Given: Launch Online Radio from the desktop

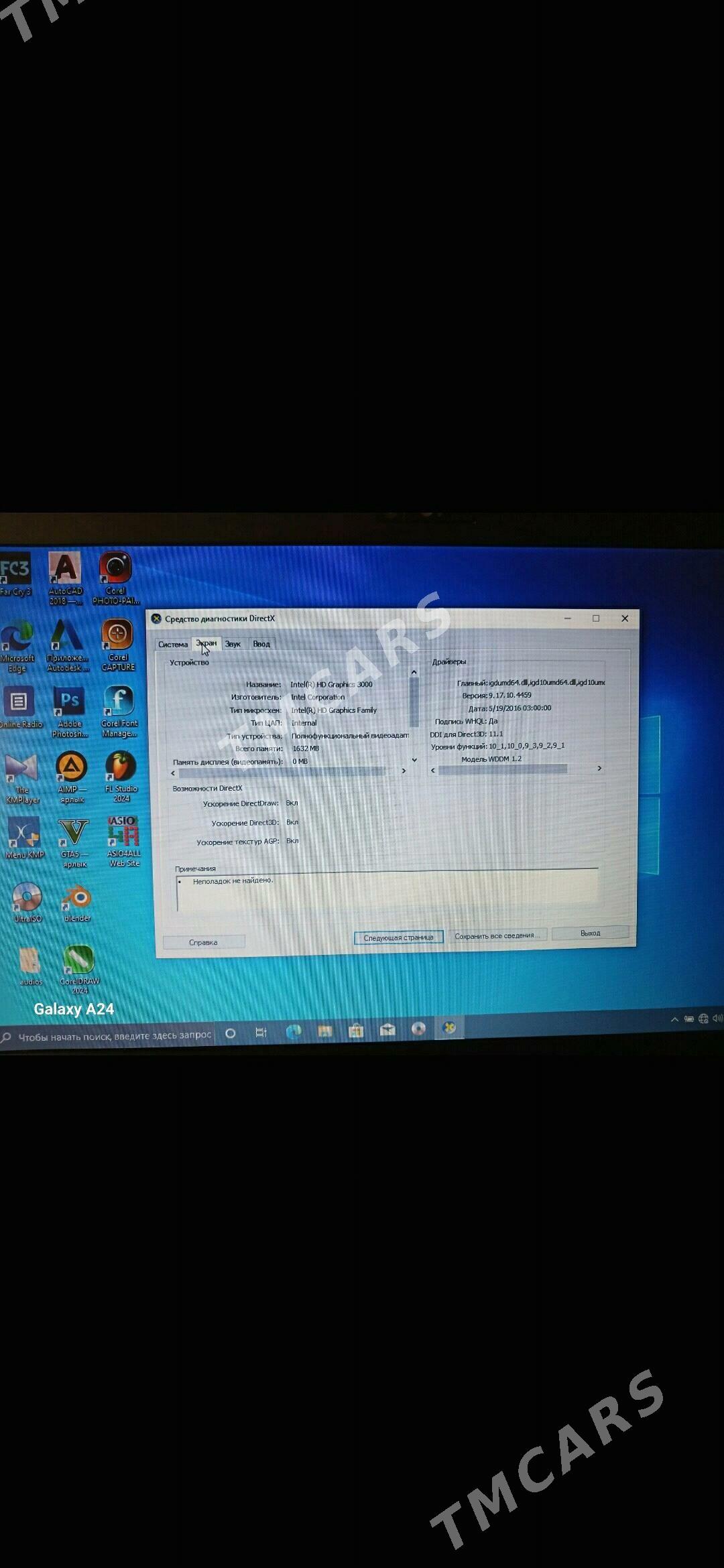Looking at the screenshot, I should pos(20,708).
